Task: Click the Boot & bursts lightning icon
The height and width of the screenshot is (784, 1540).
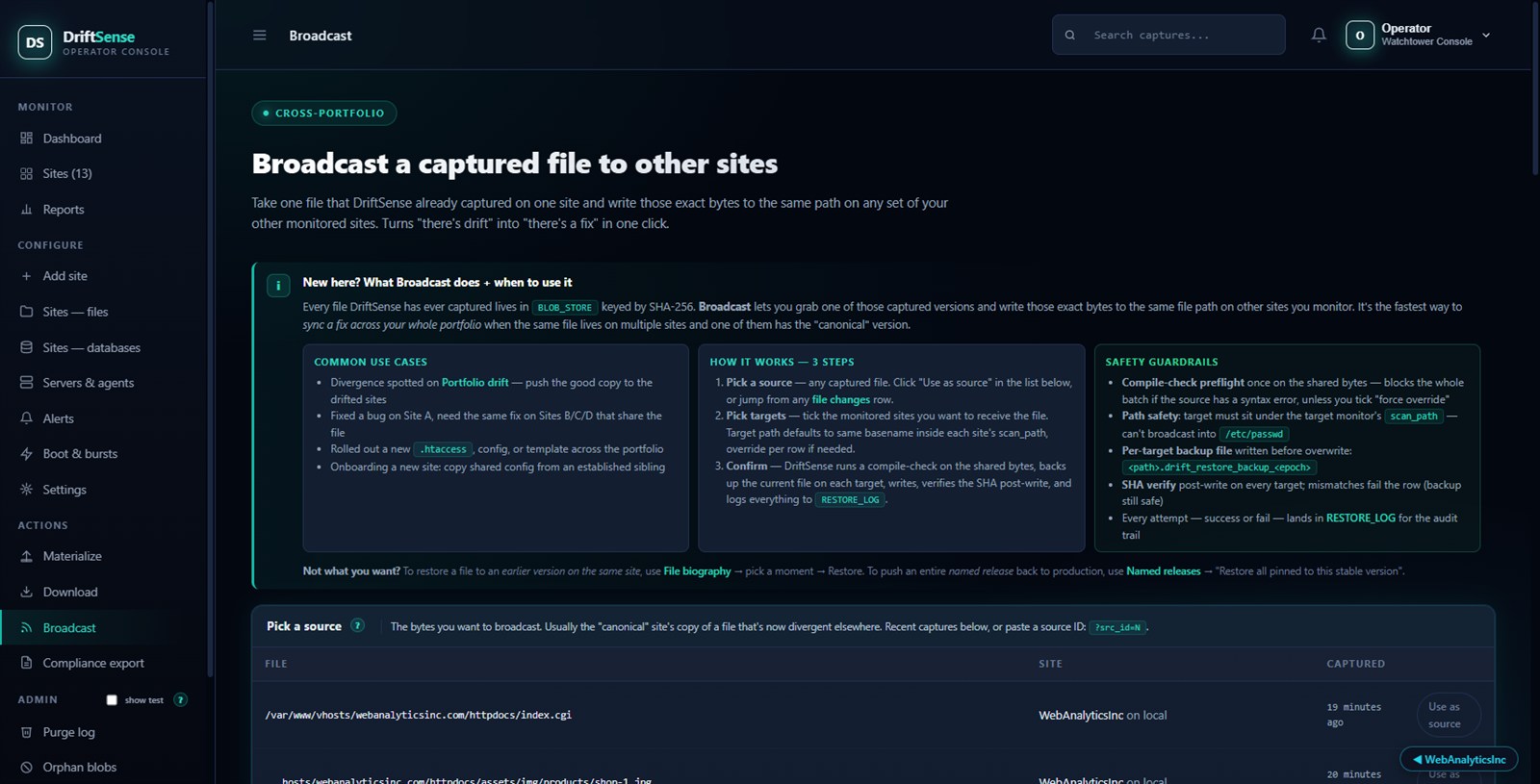Action: click(x=26, y=454)
